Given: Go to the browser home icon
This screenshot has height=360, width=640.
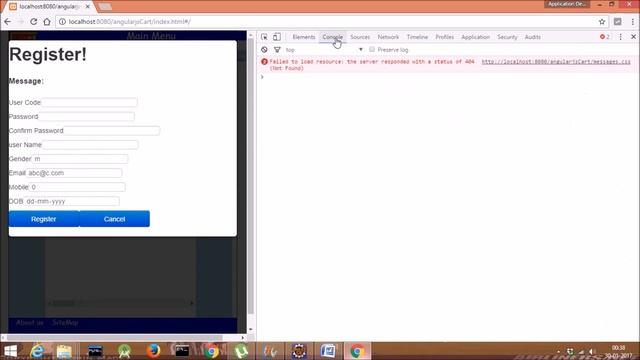Looking at the screenshot, I should pos(47,22).
